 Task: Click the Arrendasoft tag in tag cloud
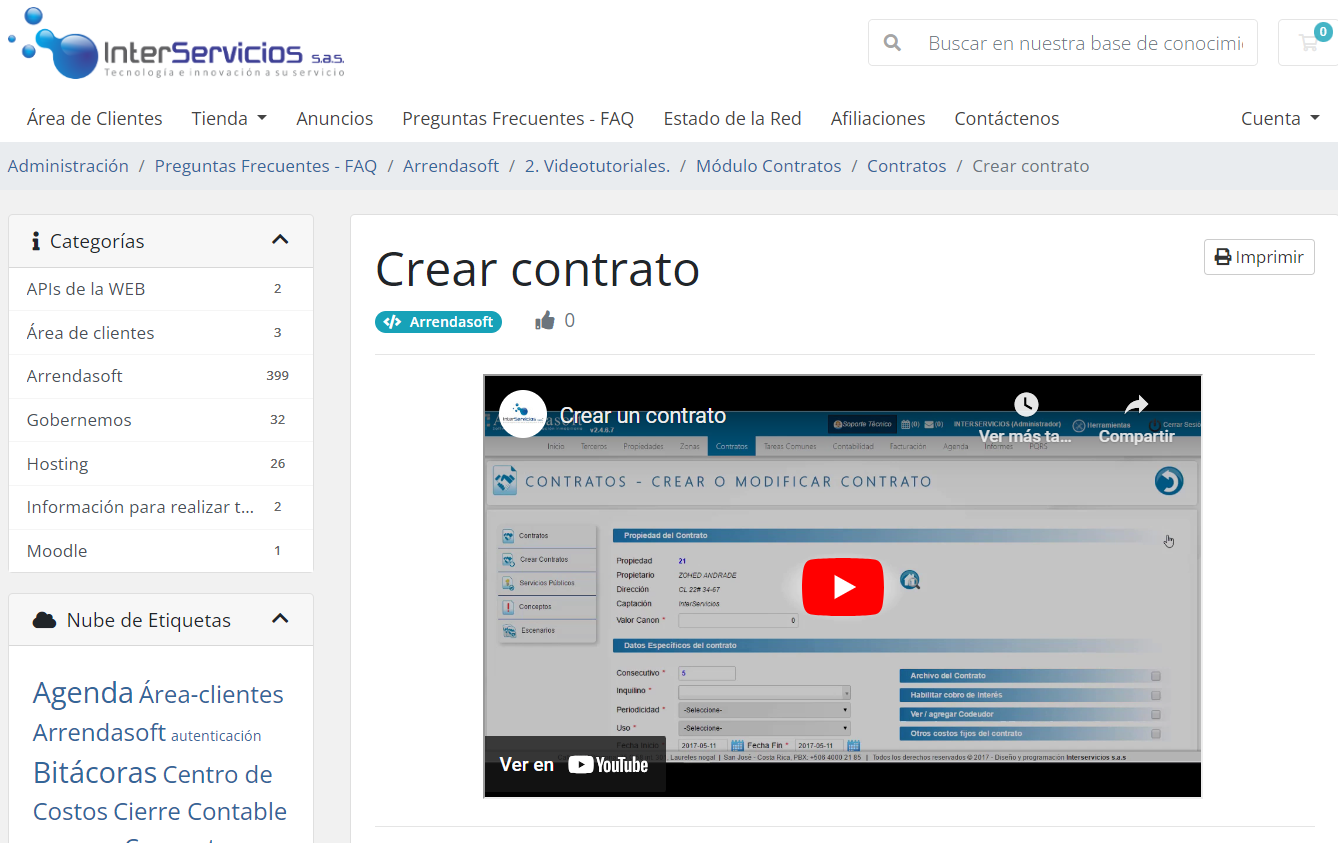(99, 732)
